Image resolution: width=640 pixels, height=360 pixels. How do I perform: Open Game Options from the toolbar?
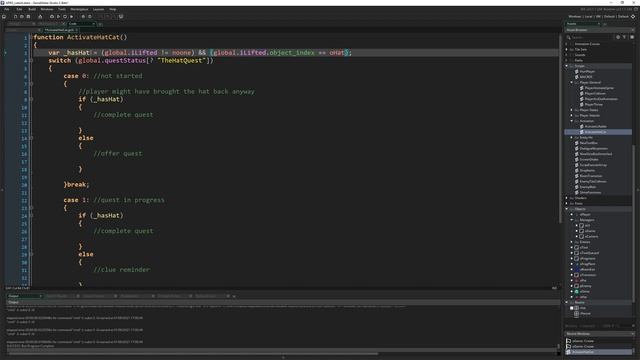pos(83,16)
